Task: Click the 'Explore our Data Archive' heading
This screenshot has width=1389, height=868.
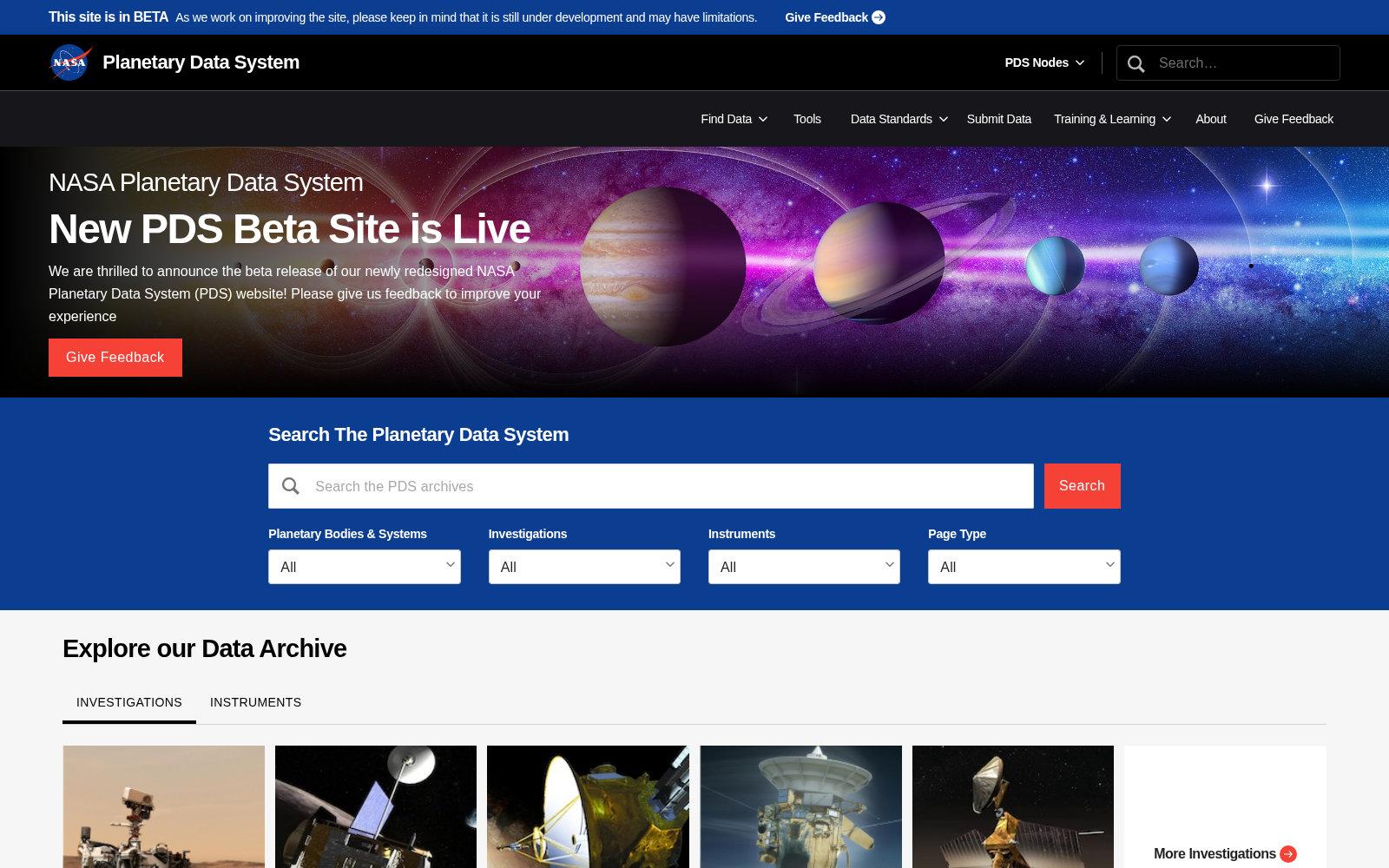Action: tap(205, 648)
